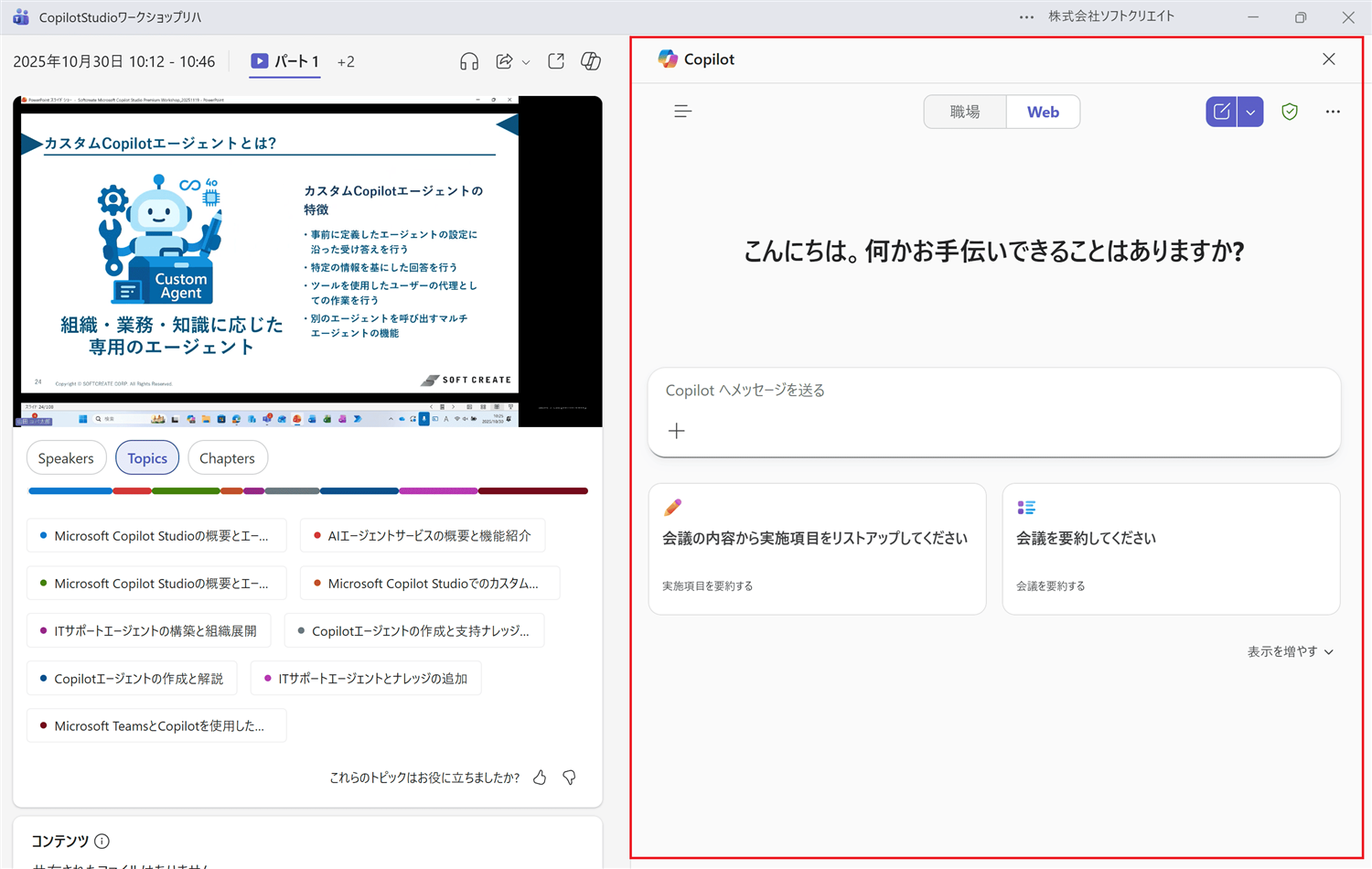Open the dropdown next to the share icon
This screenshot has width=1372, height=869.
tap(525, 62)
